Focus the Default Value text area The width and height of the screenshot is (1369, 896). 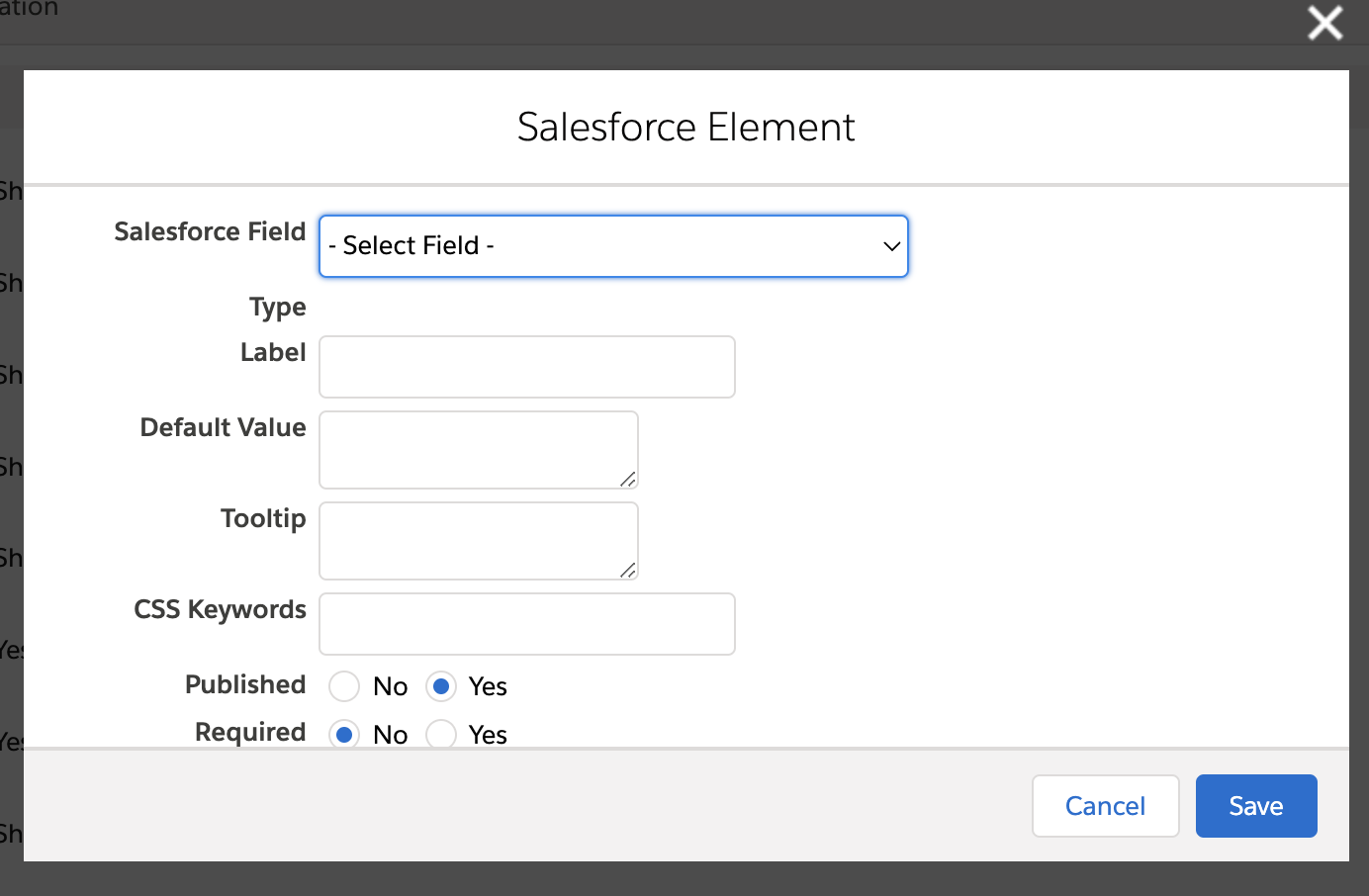(479, 450)
